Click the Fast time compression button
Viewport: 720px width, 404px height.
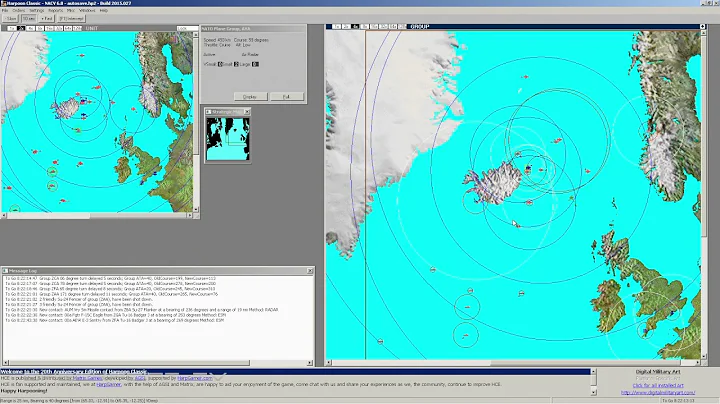(46, 19)
